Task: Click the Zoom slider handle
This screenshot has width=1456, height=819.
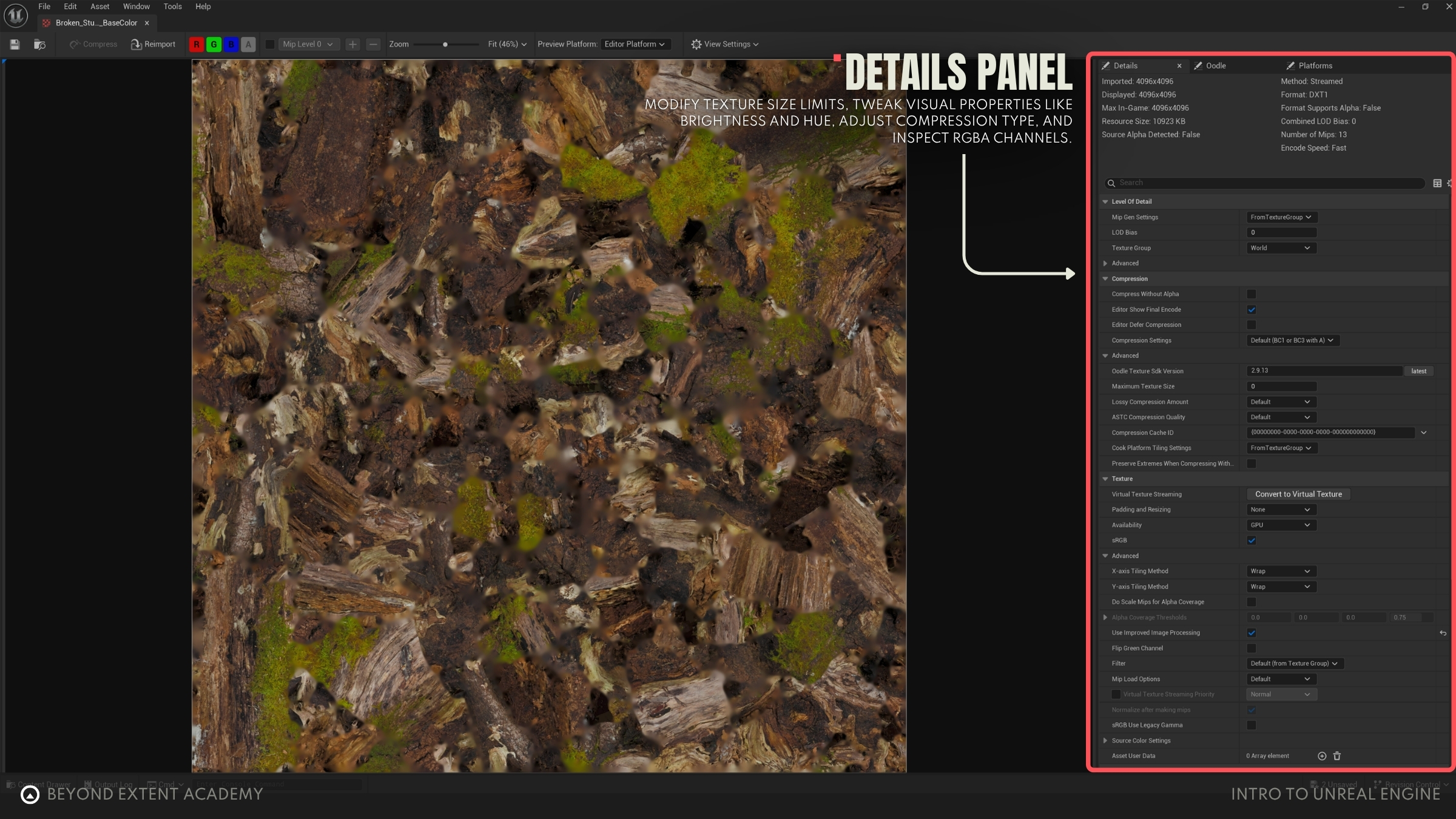Action: pos(445,44)
